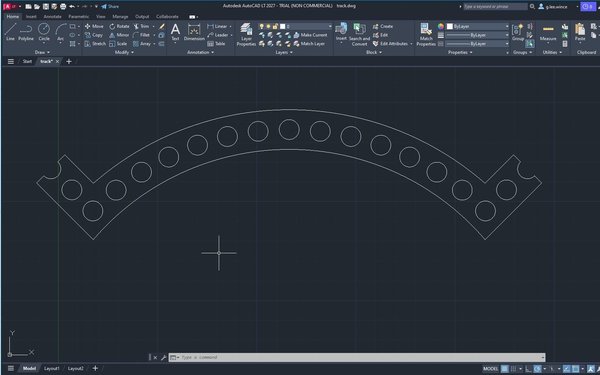Click the Rotate tool
This screenshot has height=375, width=600.
(119, 26)
